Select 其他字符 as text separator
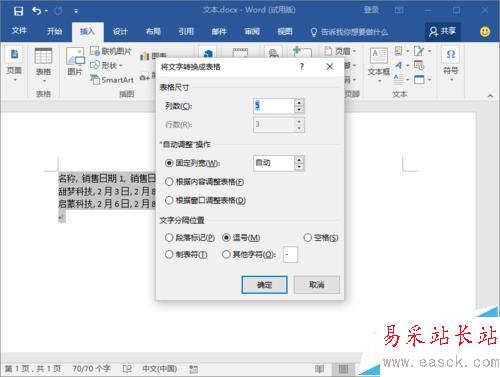500x377 pixels. pos(249,255)
